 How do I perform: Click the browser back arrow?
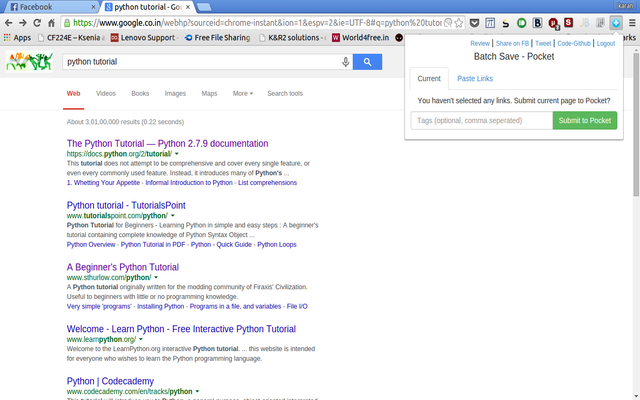pyautogui.click(x=9, y=23)
